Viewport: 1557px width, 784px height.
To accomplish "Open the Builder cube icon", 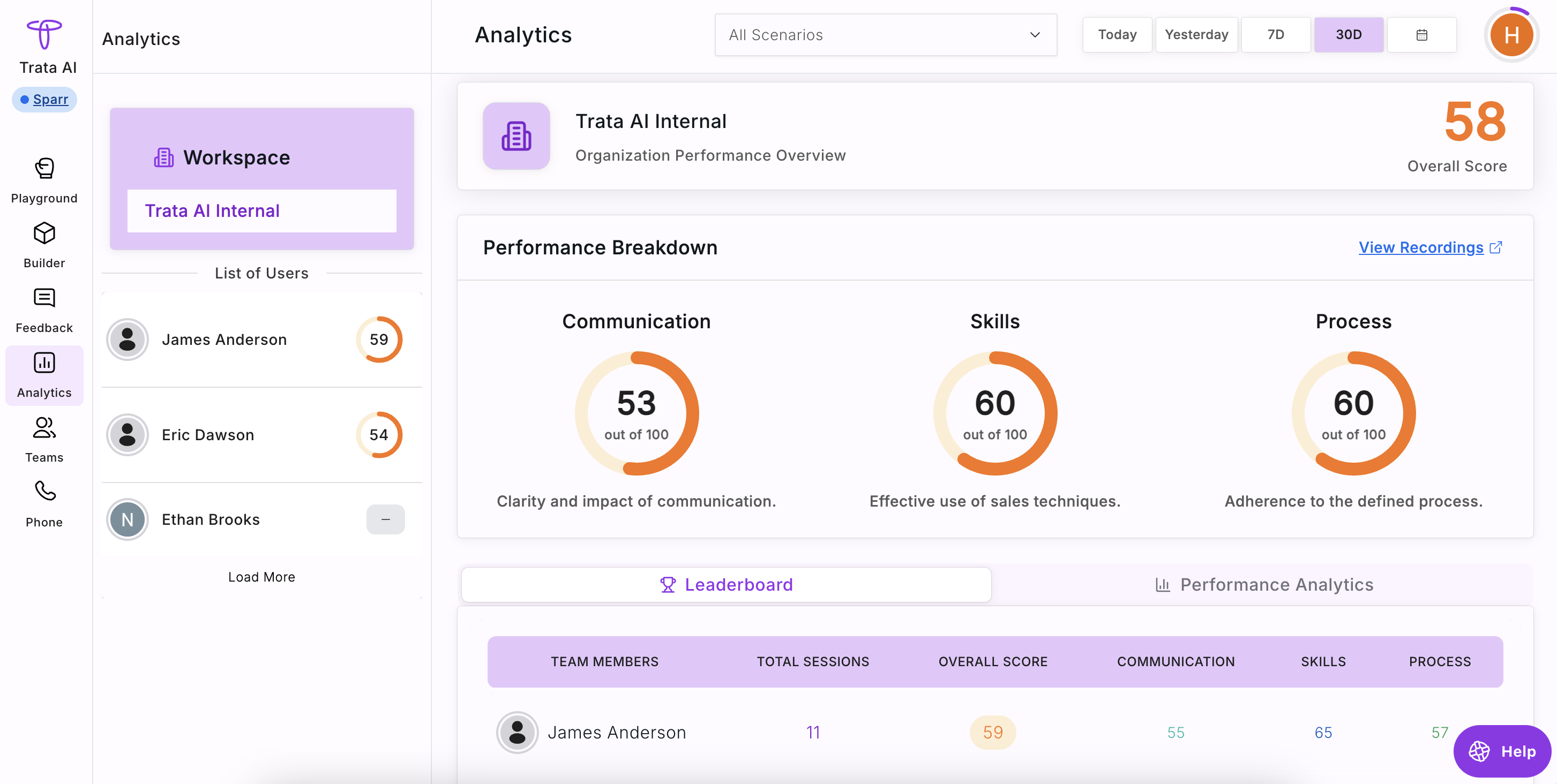I will coord(44,233).
